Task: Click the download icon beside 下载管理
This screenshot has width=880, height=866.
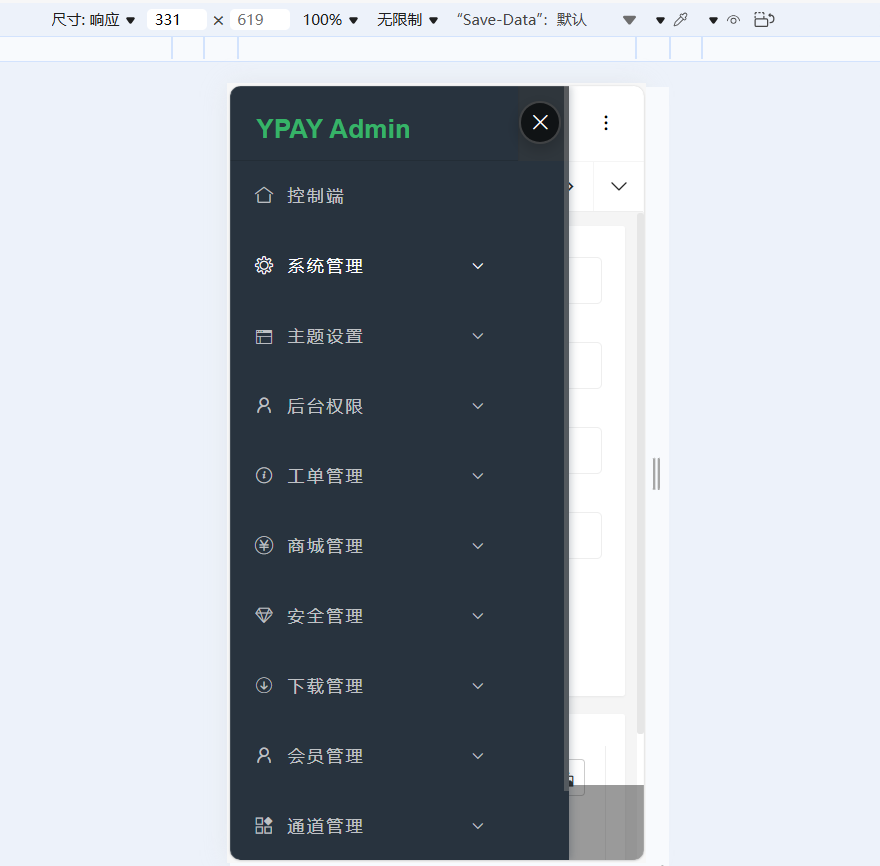Action: (263, 685)
